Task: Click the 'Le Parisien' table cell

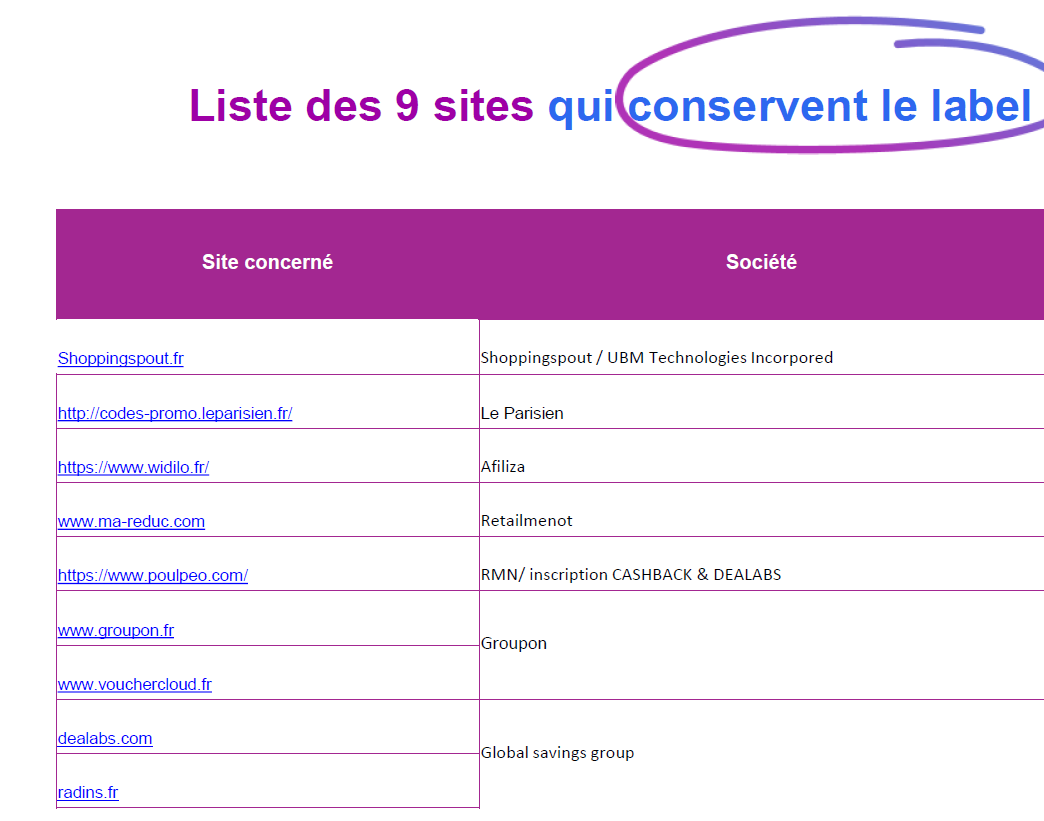Action: tap(522, 412)
